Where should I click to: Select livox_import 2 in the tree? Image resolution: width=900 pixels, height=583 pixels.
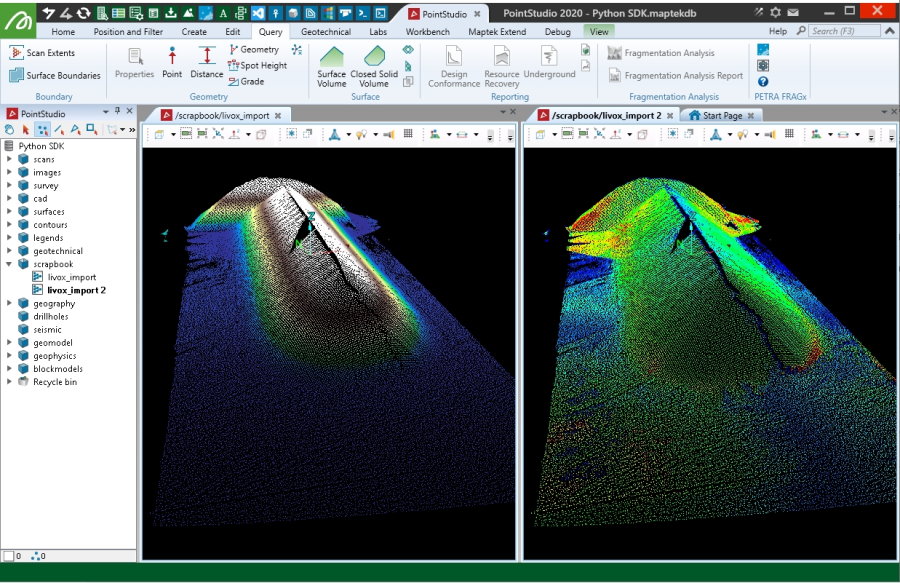click(76, 290)
